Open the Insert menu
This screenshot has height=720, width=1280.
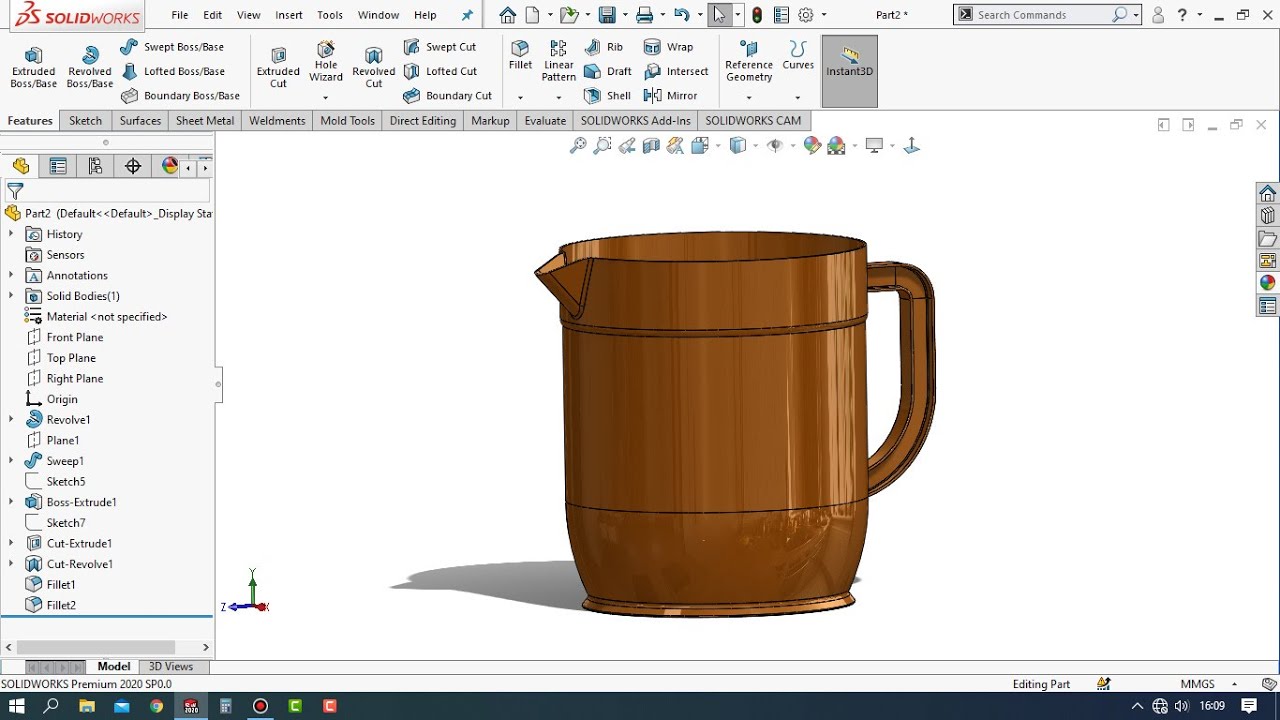(x=289, y=15)
